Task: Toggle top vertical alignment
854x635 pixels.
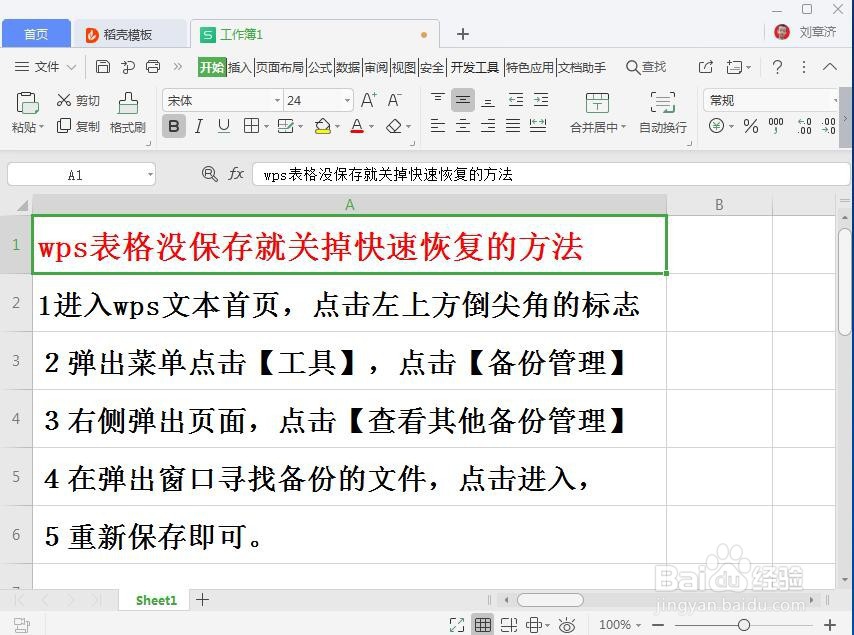Action: click(437, 100)
